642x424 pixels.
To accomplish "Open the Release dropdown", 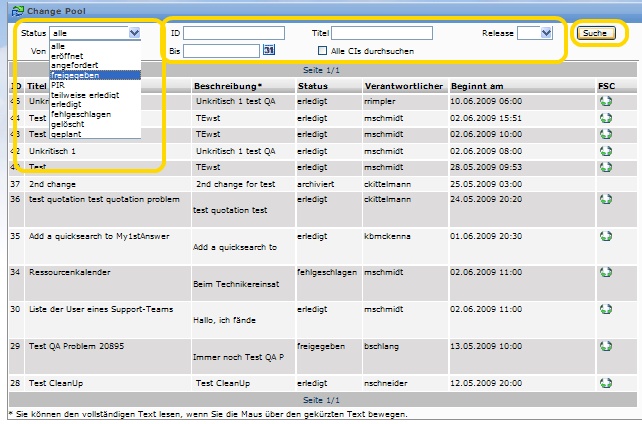I will 546,33.
